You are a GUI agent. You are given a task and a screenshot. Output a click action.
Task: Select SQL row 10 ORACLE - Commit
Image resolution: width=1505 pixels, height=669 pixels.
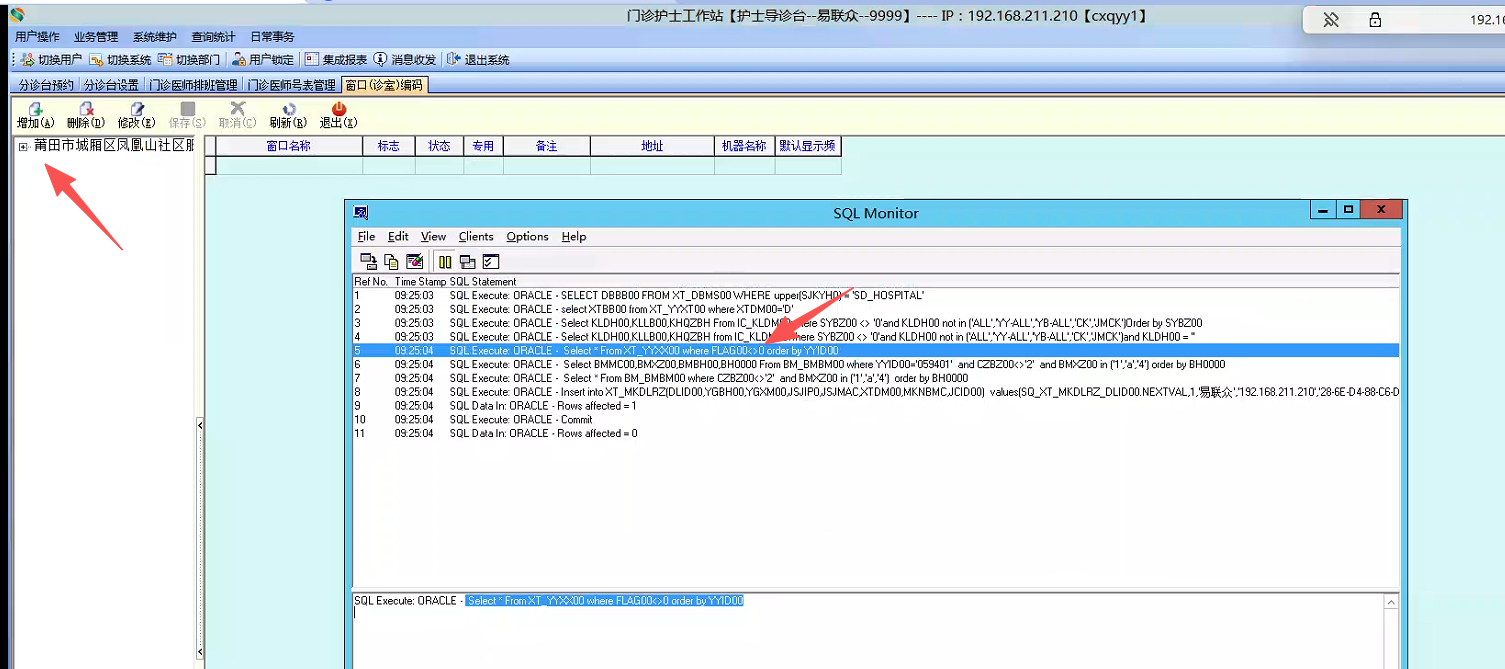[876, 420]
